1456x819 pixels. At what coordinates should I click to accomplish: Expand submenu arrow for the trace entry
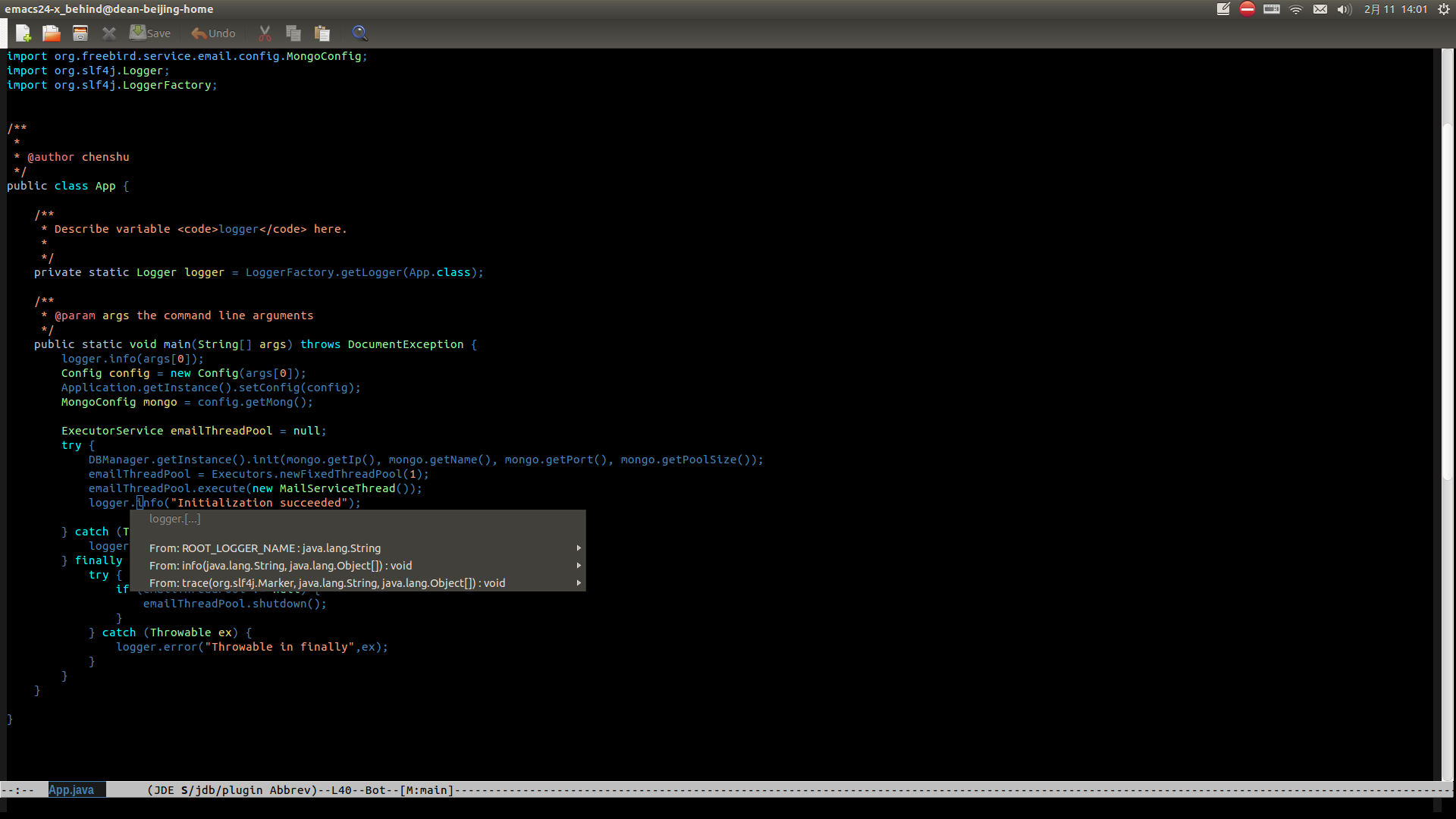[579, 583]
